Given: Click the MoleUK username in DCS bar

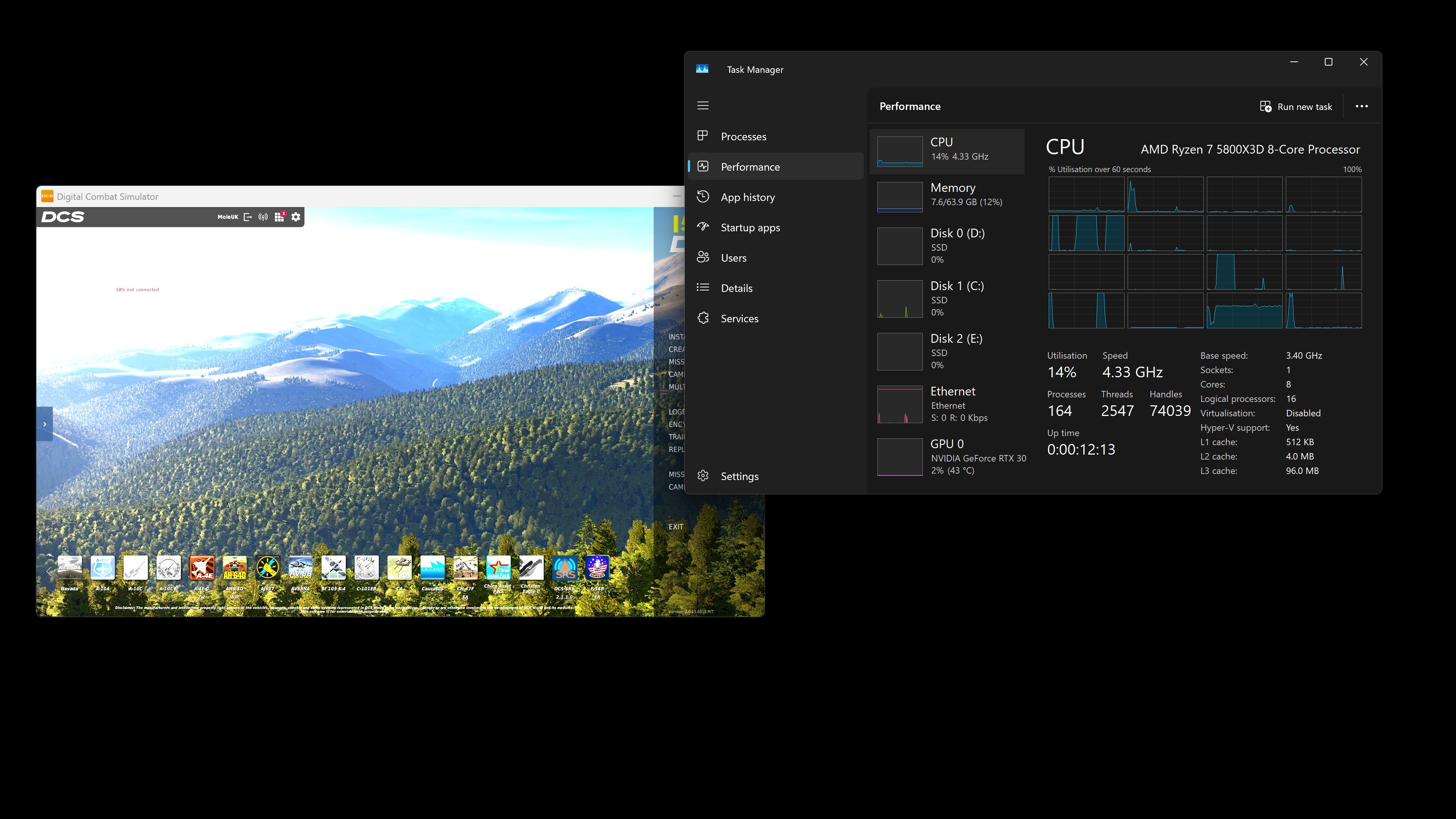Looking at the screenshot, I should point(228,217).
